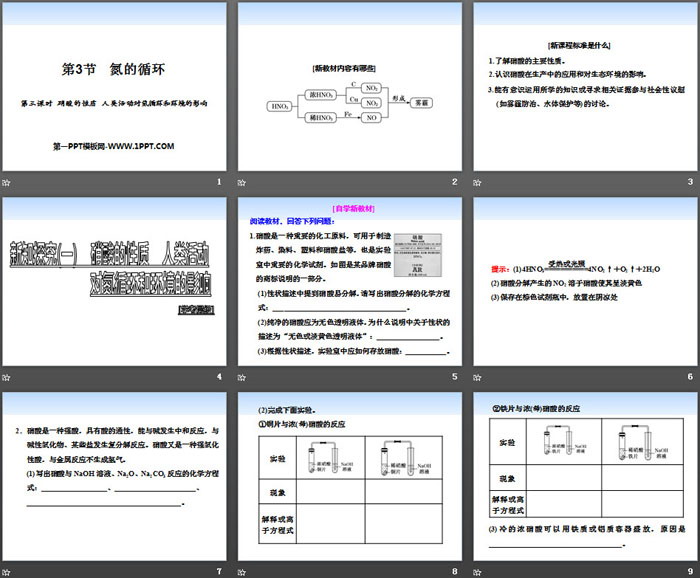The width and height of the screenshot is (700, 578).
Task: Select the iron and nitric acid experiment slide
Action: [x=582, y=476]
